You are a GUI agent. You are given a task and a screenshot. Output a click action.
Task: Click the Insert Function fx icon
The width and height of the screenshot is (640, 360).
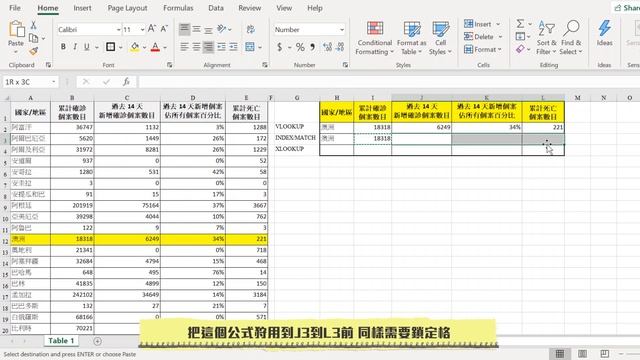tap(126, 82)
